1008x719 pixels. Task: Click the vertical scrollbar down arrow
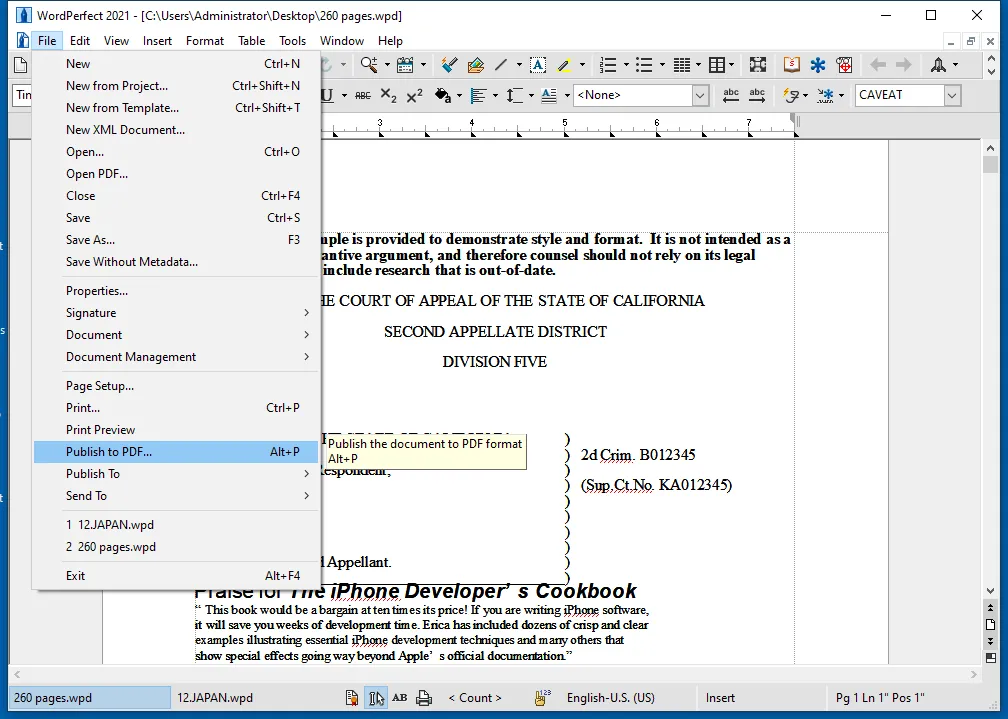point(990,591)
